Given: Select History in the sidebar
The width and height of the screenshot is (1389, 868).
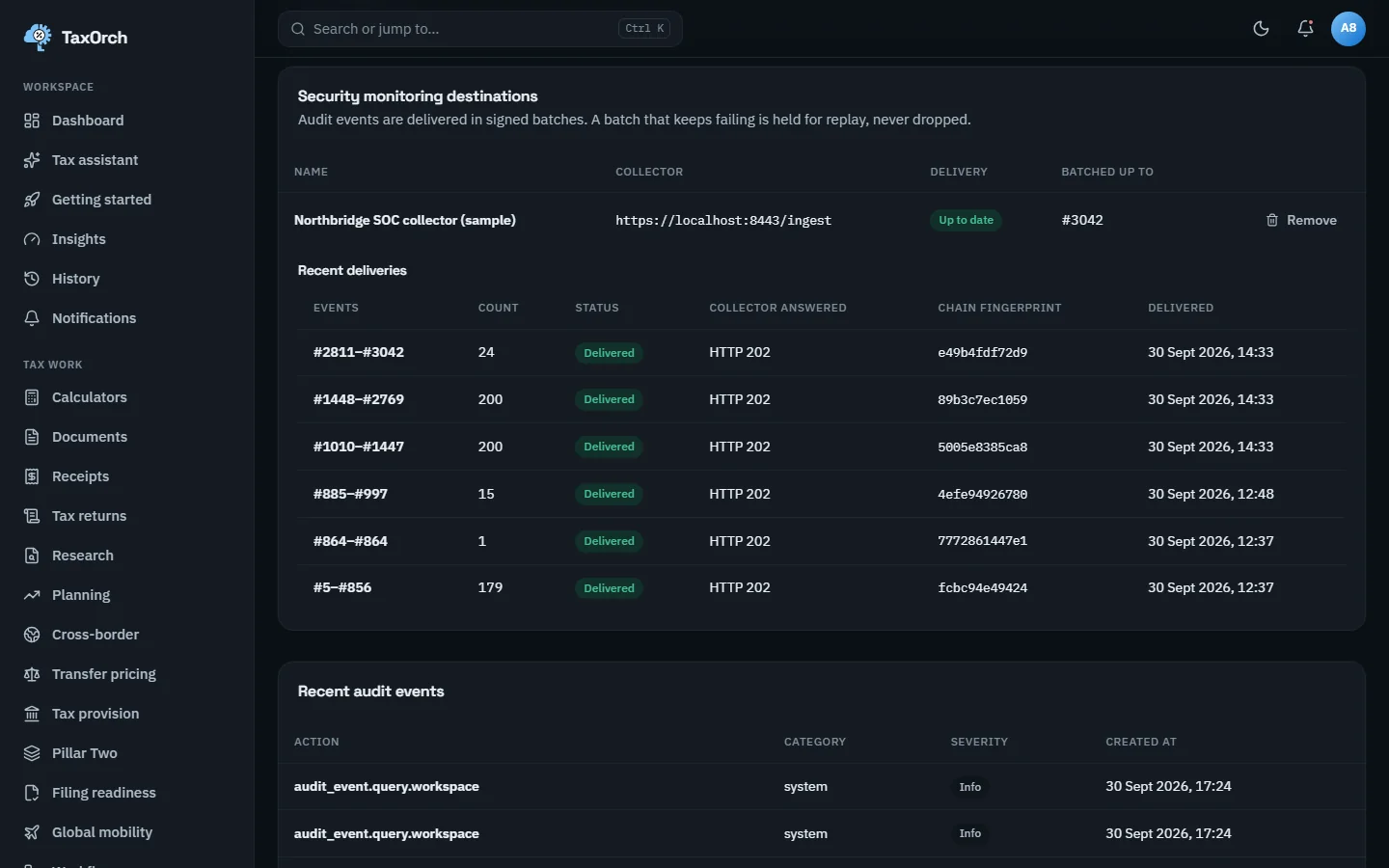Looking at the screenshot, I should coord(127,279).
